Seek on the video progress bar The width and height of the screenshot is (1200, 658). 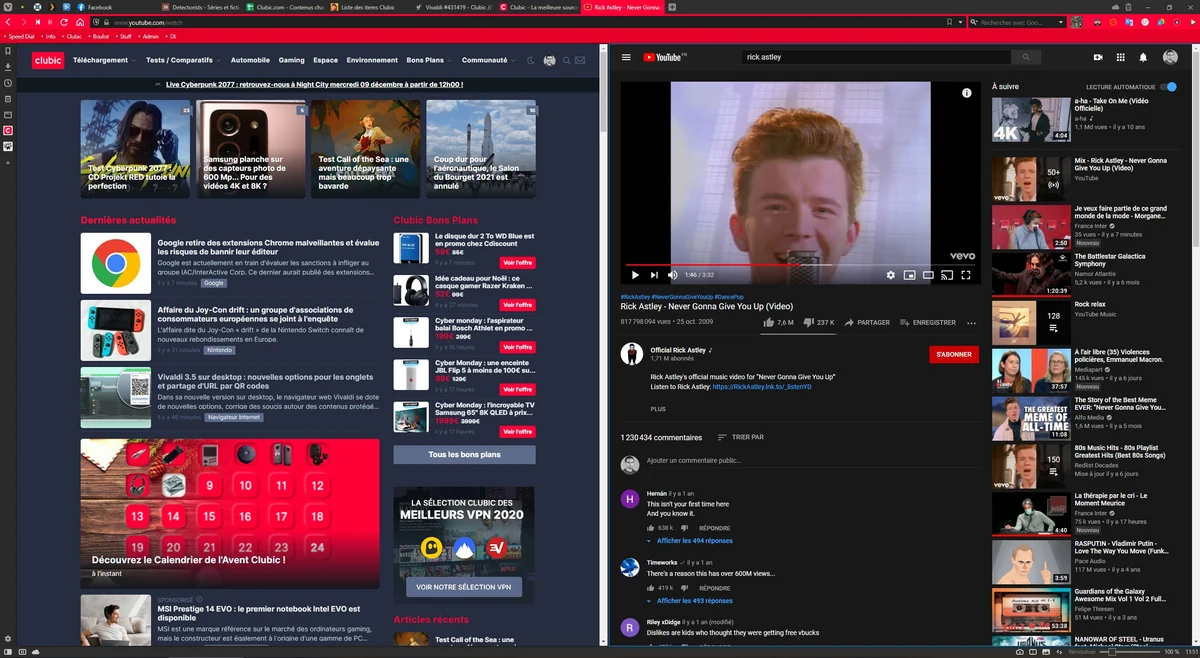pyautogui.click(x=800, y=264)
